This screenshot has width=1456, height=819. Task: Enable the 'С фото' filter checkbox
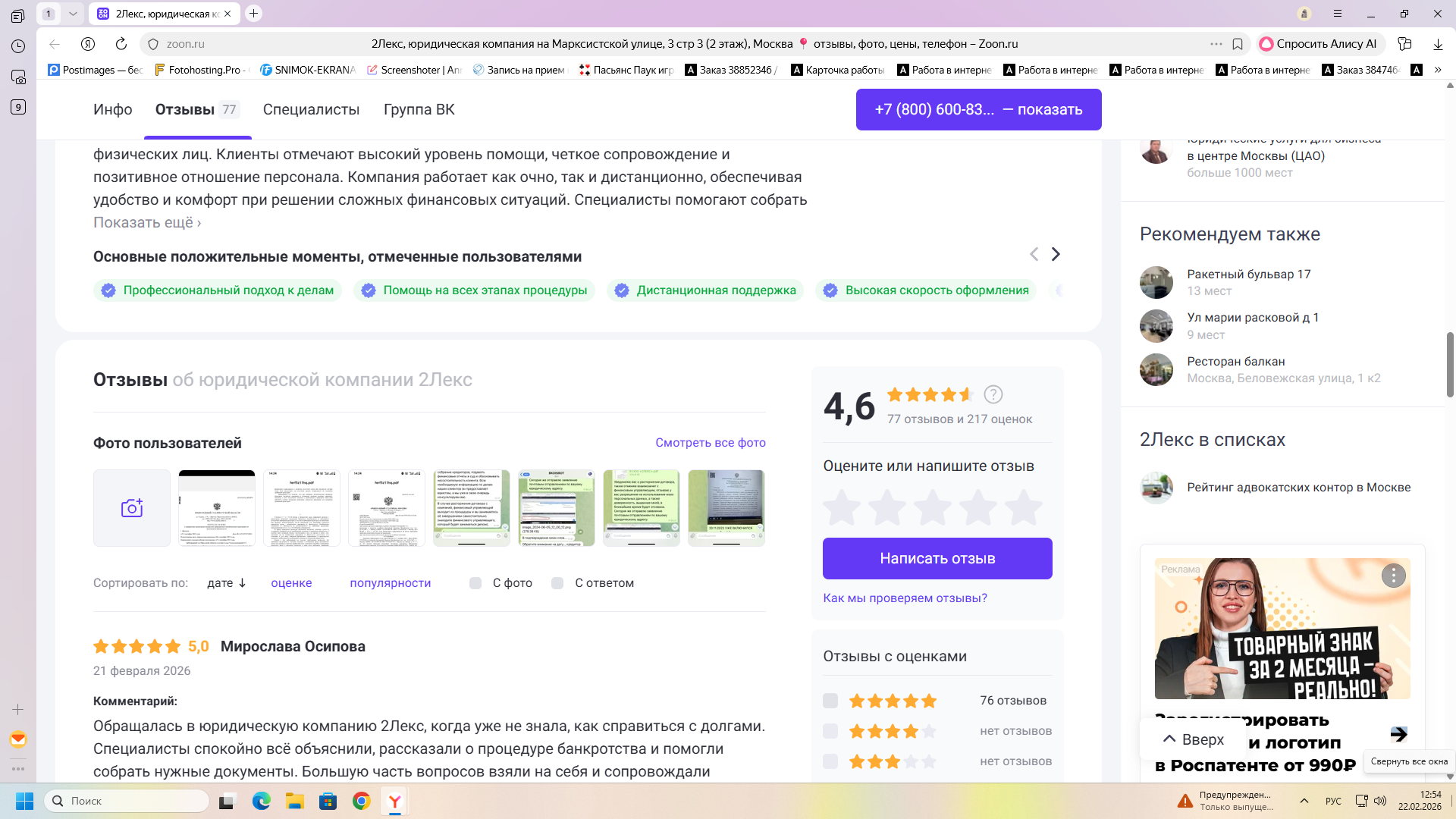click(x=475, y=583)
